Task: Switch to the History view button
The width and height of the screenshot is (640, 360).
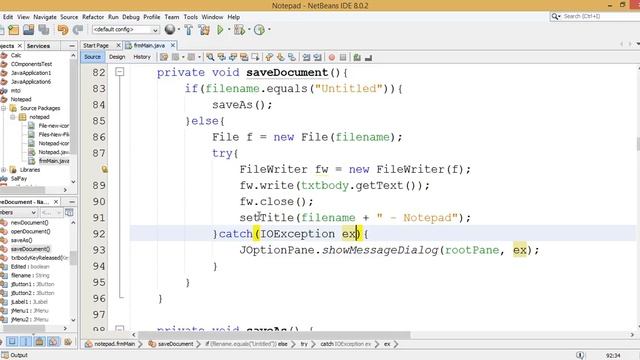Action: pyautogui.click(x=142, y=57)
